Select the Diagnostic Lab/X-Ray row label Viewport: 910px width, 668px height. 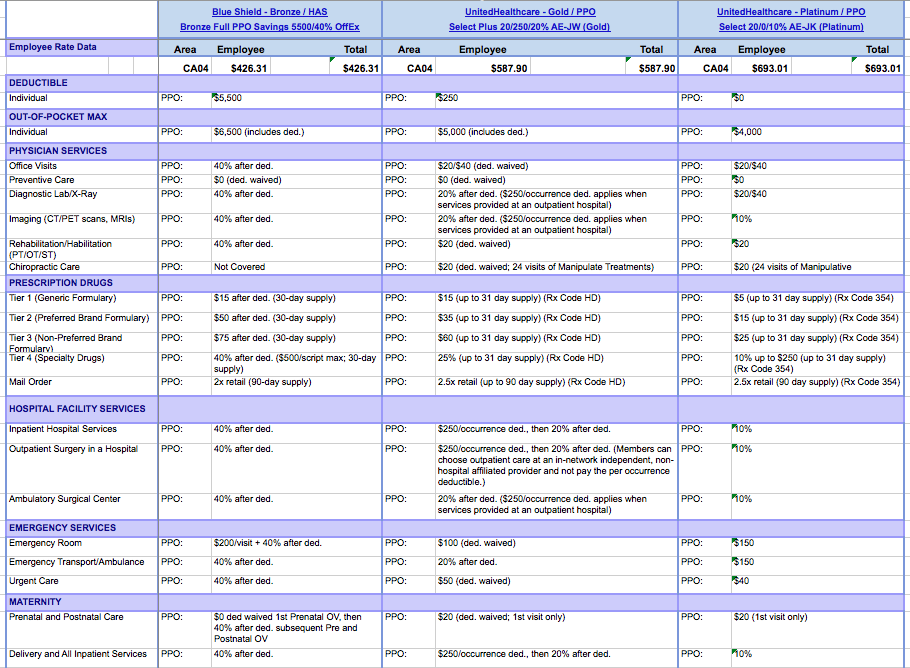click(x=82, y=200)
